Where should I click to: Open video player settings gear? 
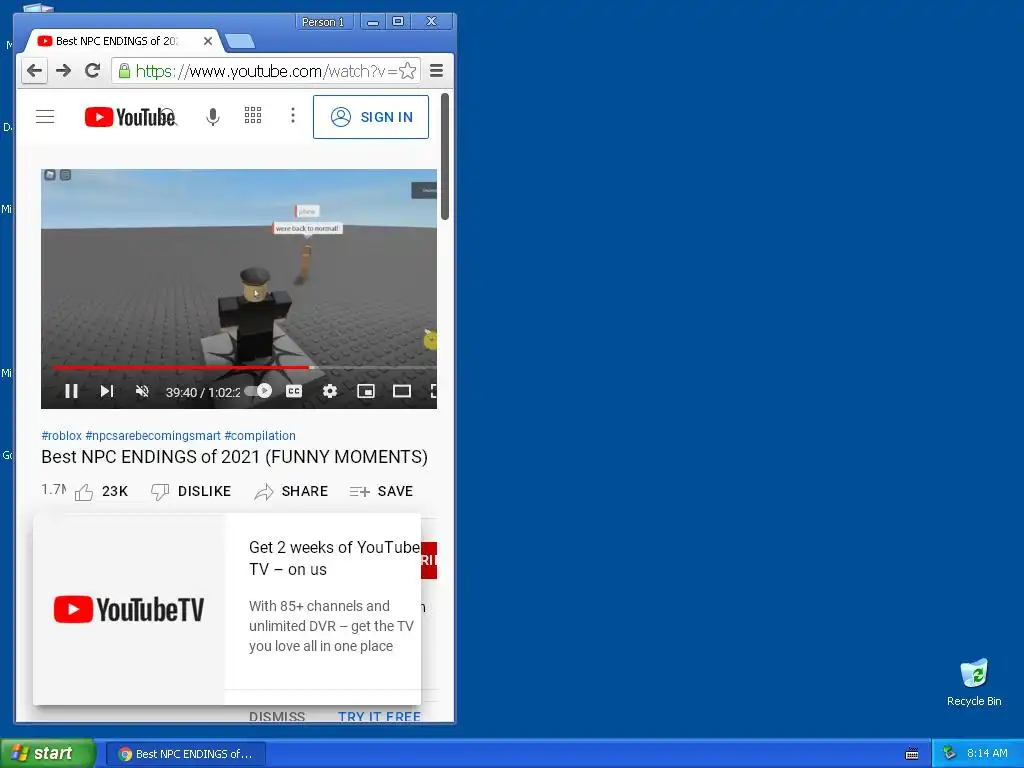330,391
